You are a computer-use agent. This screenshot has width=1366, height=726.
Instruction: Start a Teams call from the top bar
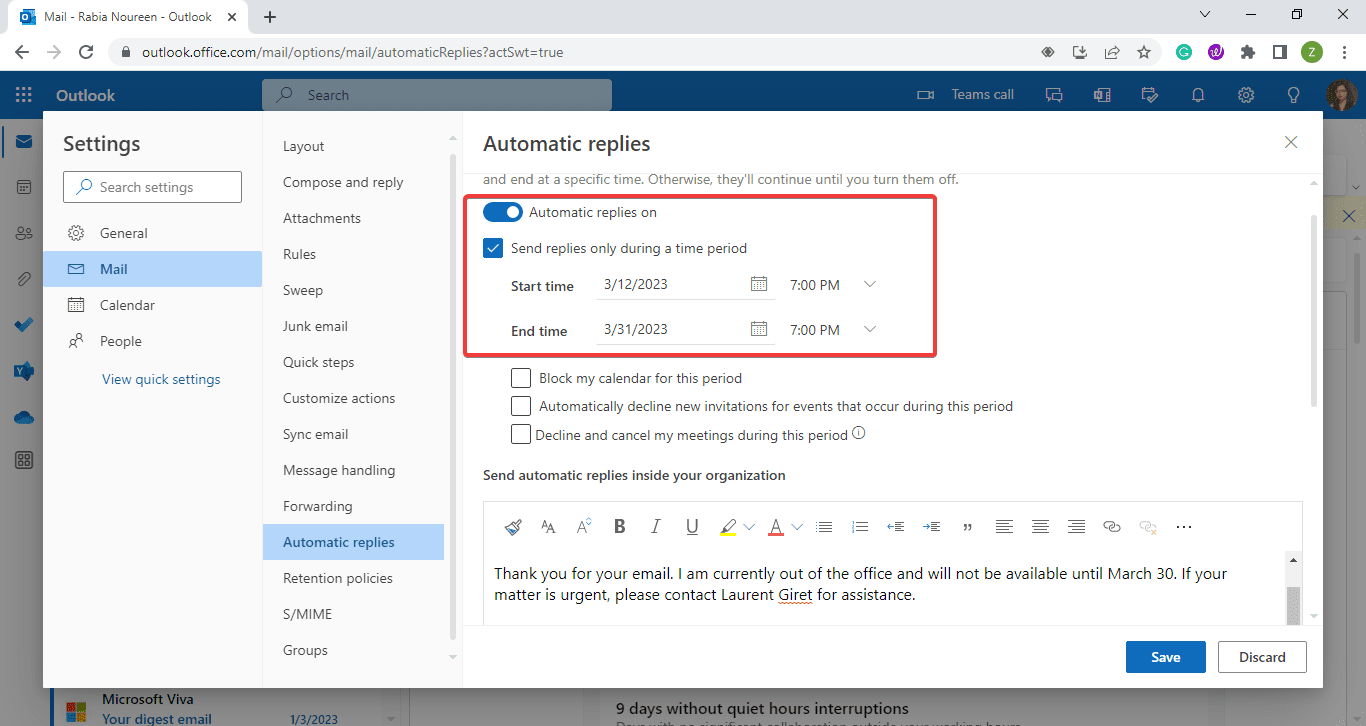[966, 94]
